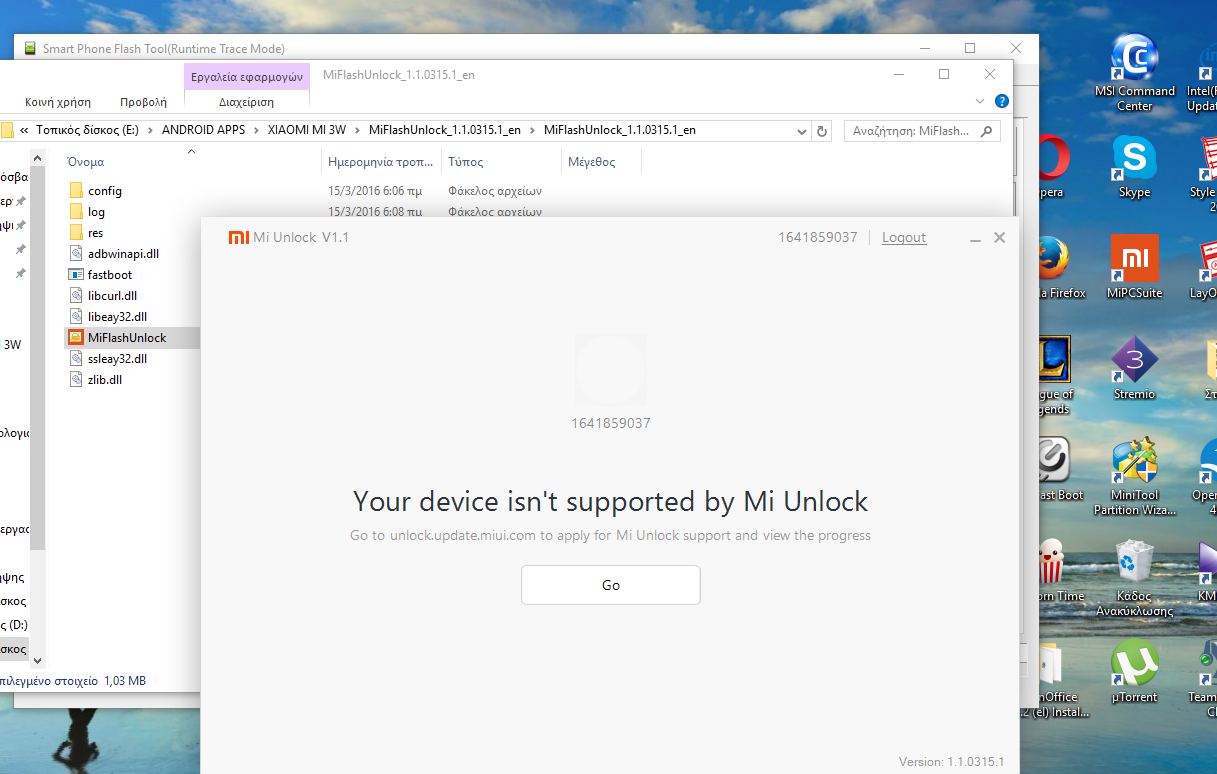The height and width of the screenshot is (774, 1217).
Task: Open the Προβολή ribbon tab
Action: [x=143, y=102]
